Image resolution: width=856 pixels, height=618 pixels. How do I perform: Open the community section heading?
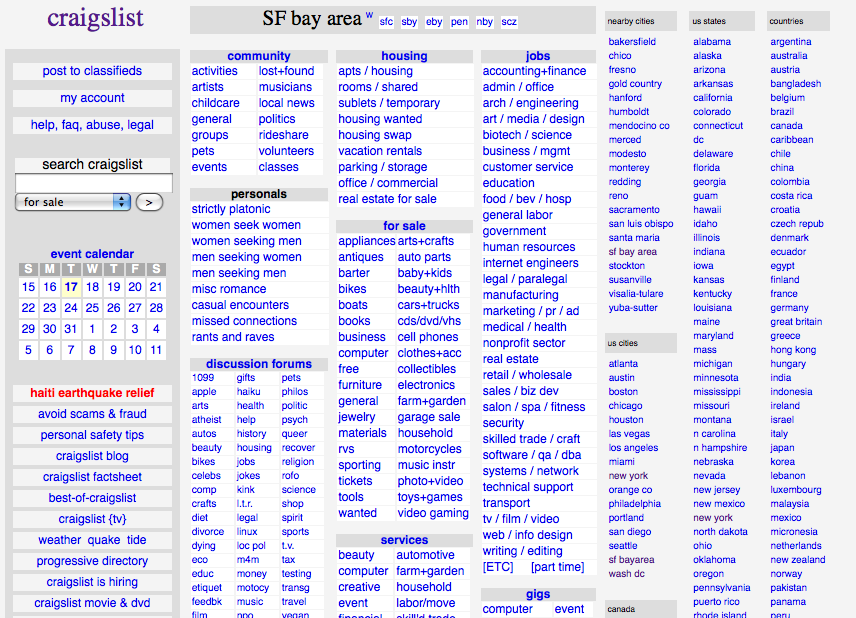259,56
